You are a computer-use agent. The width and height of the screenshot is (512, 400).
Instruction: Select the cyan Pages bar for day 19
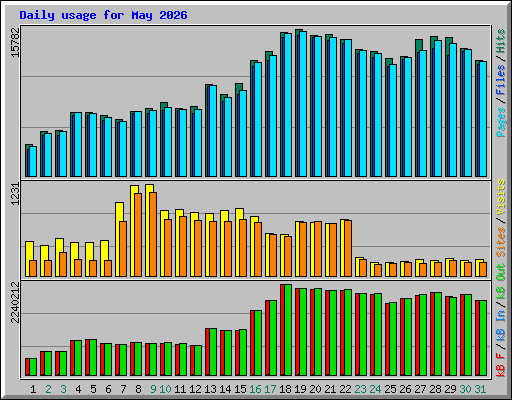303,104
